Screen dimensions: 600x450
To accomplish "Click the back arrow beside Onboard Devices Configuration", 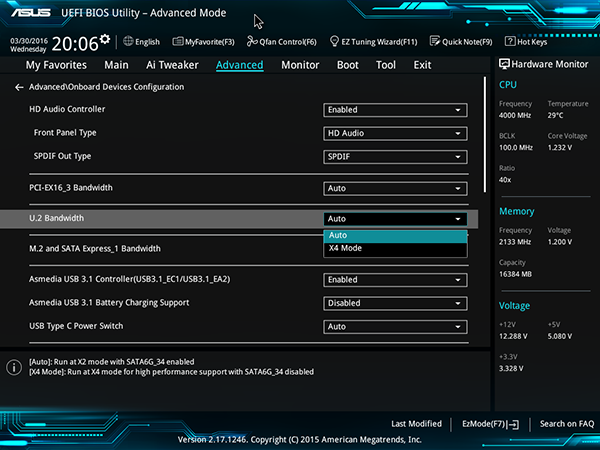I will [x=19, y=88].
